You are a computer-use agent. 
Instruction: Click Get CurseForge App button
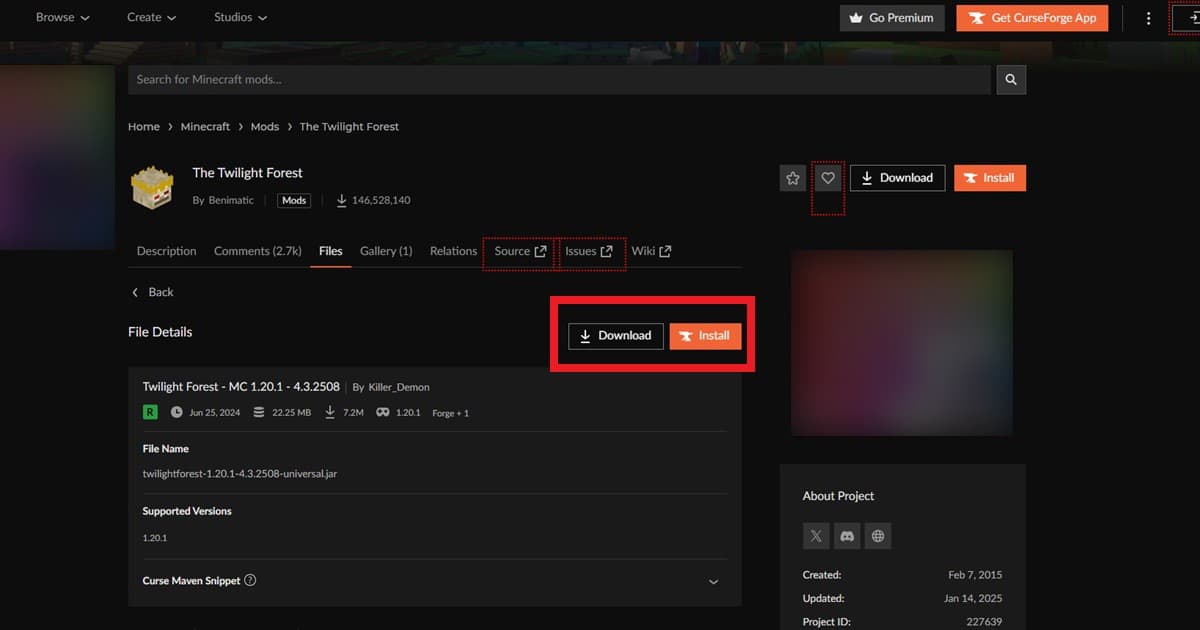coord(1032,18)
